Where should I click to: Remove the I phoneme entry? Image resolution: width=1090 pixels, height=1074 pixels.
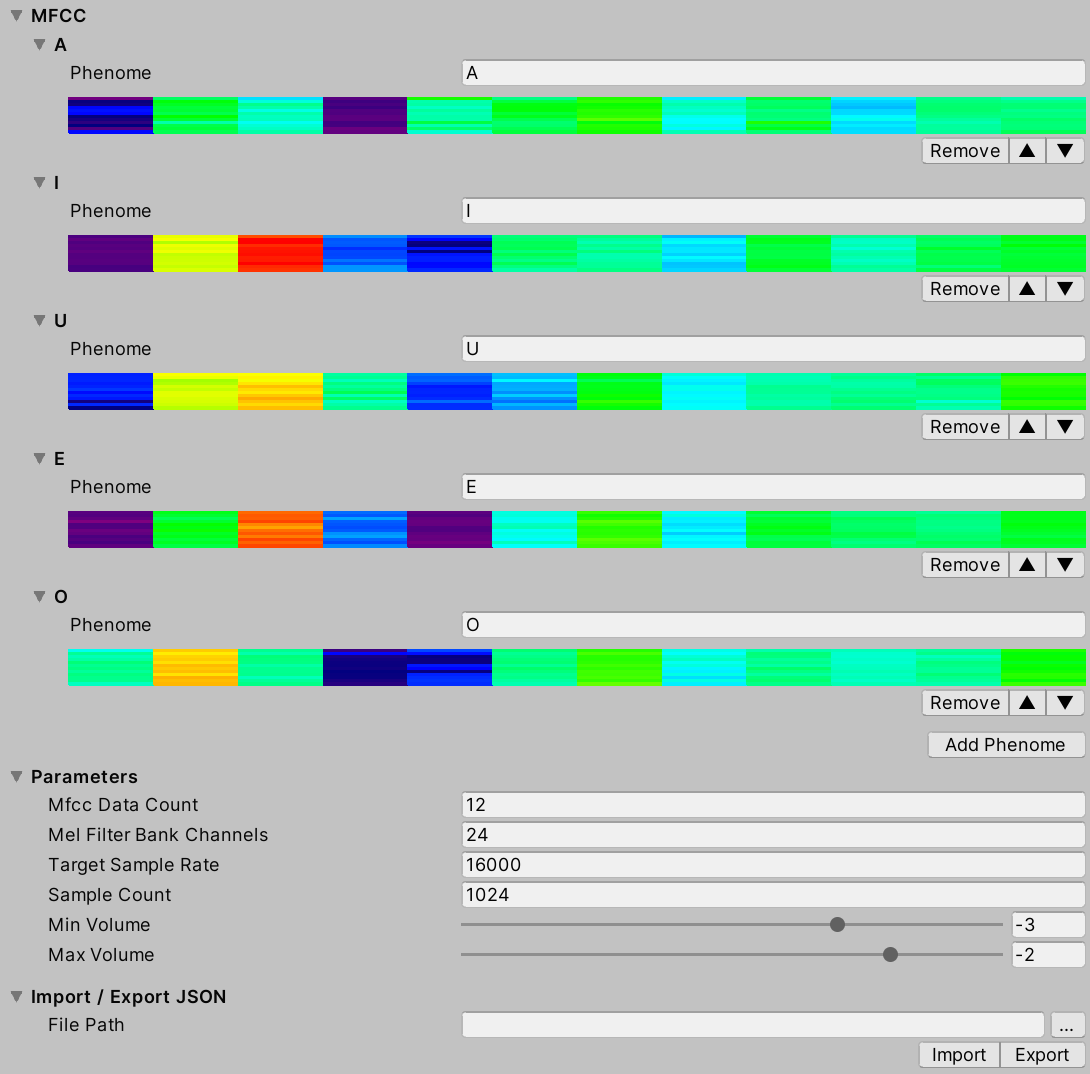pos(965,288)
